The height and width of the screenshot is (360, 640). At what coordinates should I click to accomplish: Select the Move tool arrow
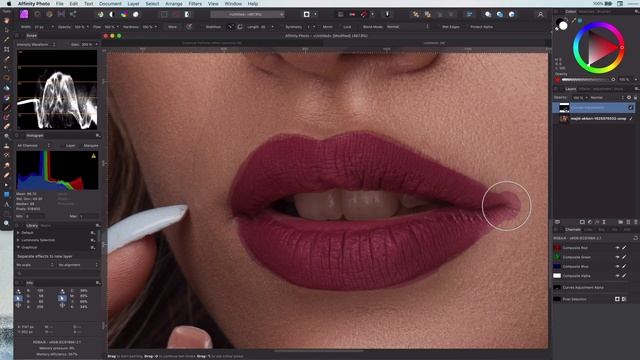[7, 30]
